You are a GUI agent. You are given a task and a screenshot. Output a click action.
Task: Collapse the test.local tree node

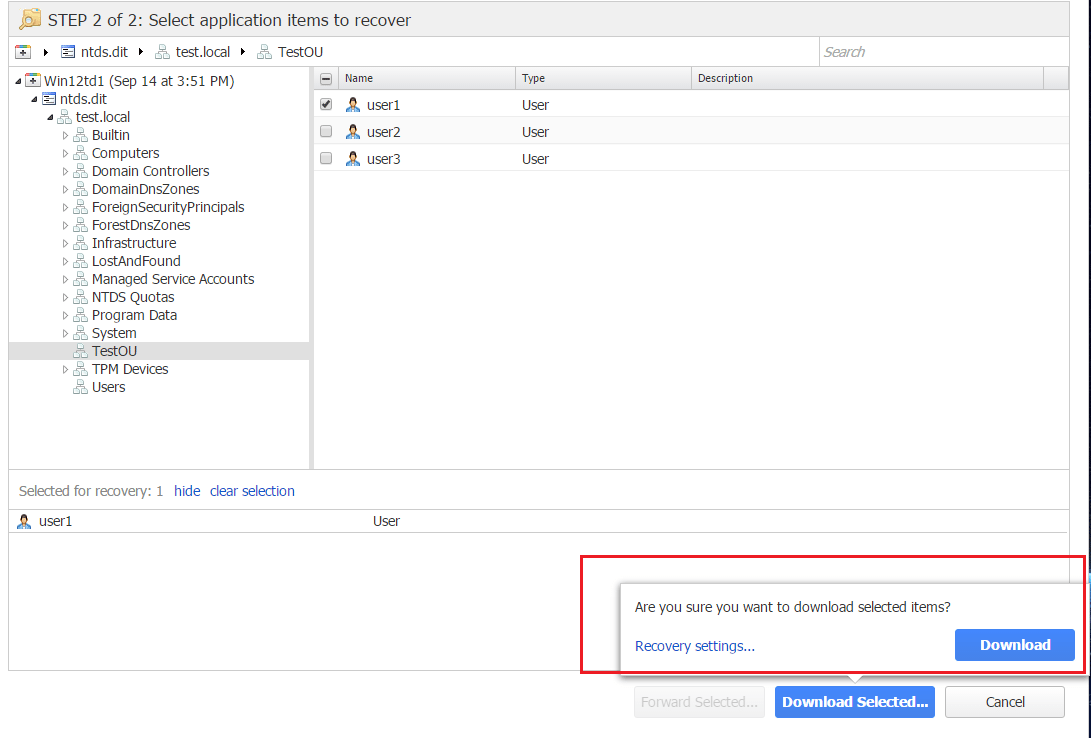(x=50, y=117)
